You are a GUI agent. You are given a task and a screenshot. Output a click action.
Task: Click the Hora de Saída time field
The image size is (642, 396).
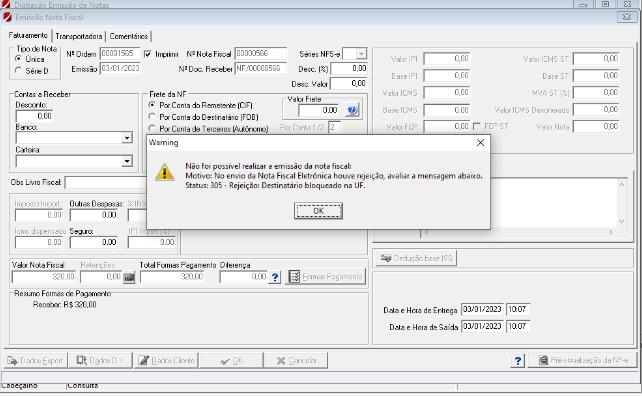tap(518, 326)
